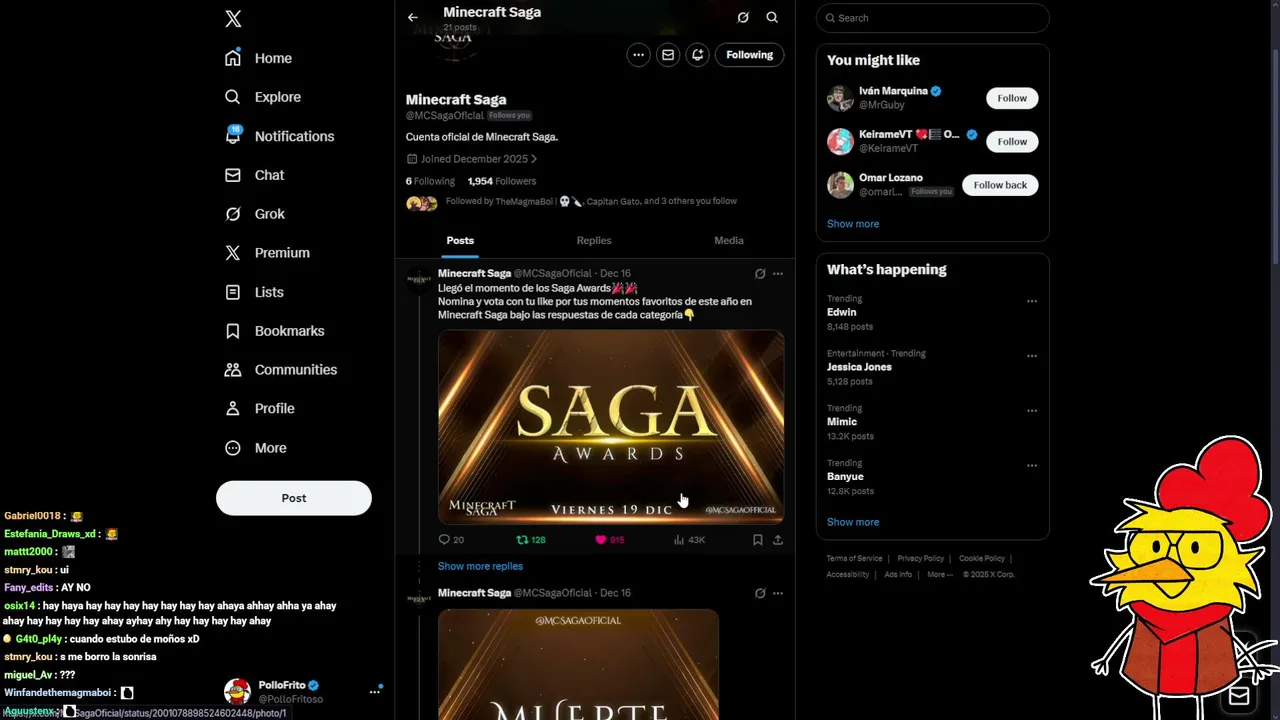Image resolution: width=1280 pixels, height=720 pixels.
Task: Click the Profile icon in sidebar
Action: pos(233,409)
